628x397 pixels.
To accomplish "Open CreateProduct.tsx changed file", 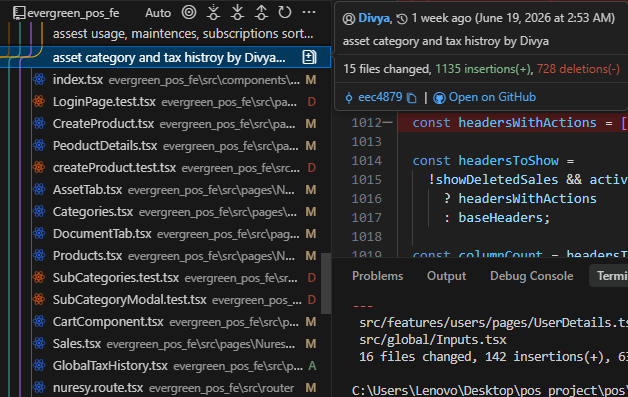I will 176,124.
